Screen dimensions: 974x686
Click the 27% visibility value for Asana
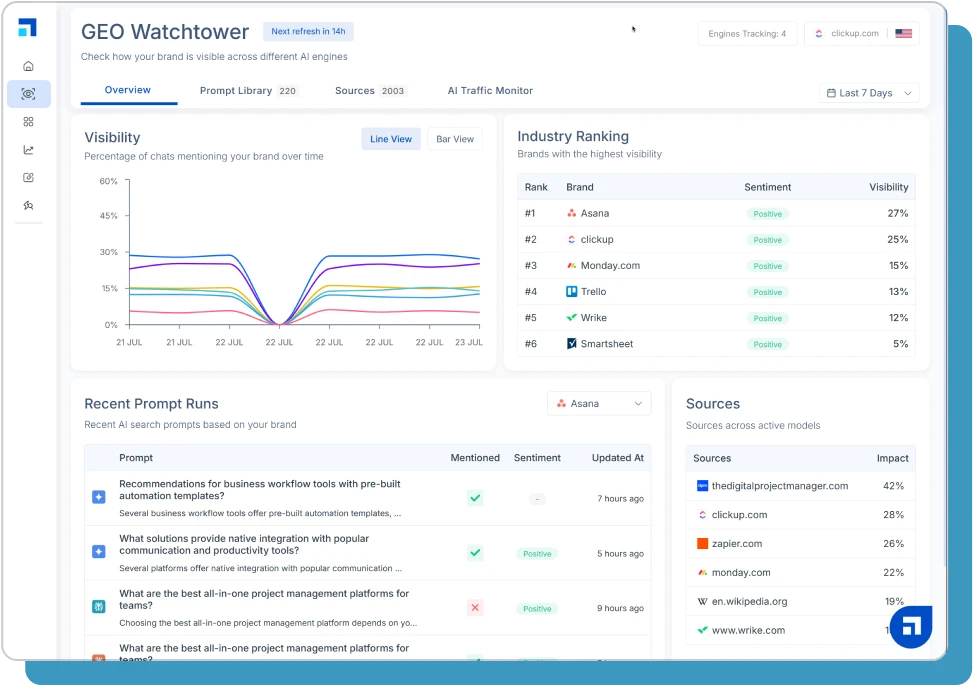[898, 213]
